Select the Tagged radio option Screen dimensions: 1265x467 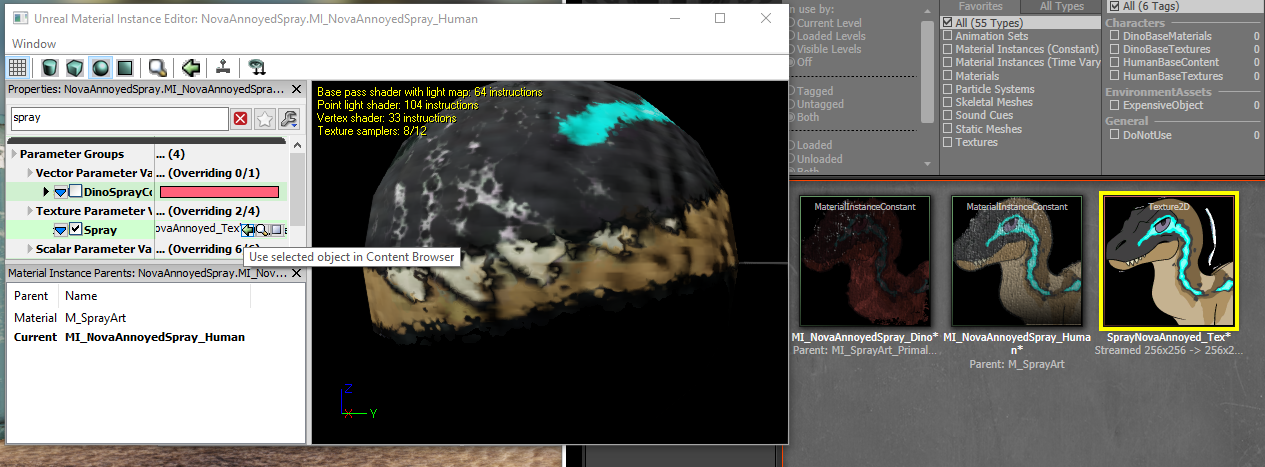[x=793, y=90]
